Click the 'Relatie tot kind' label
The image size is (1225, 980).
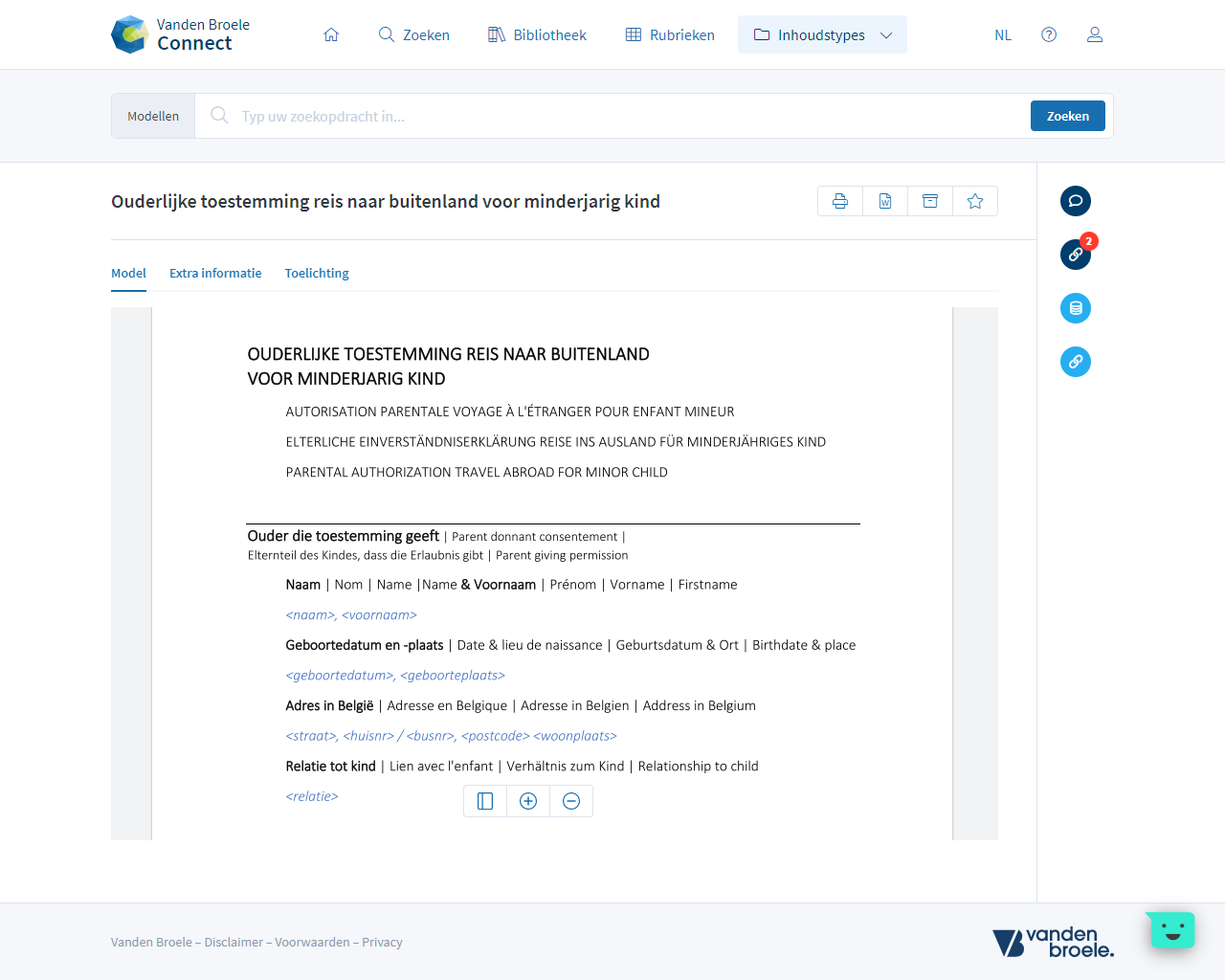330,766
